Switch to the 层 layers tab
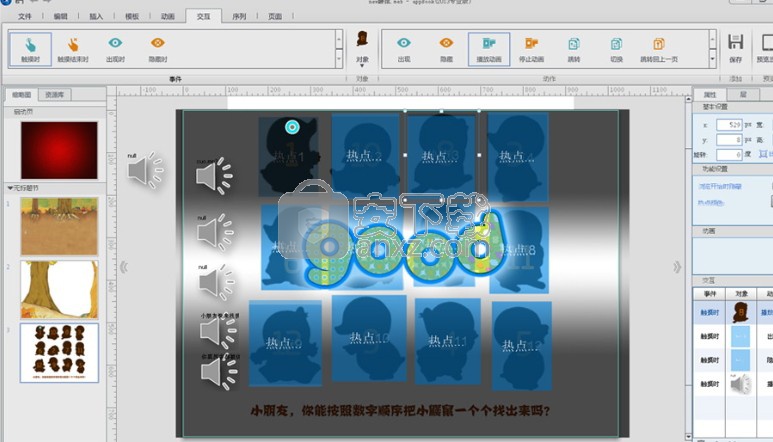This screenshot has height=442, width=773. (743, 95)
